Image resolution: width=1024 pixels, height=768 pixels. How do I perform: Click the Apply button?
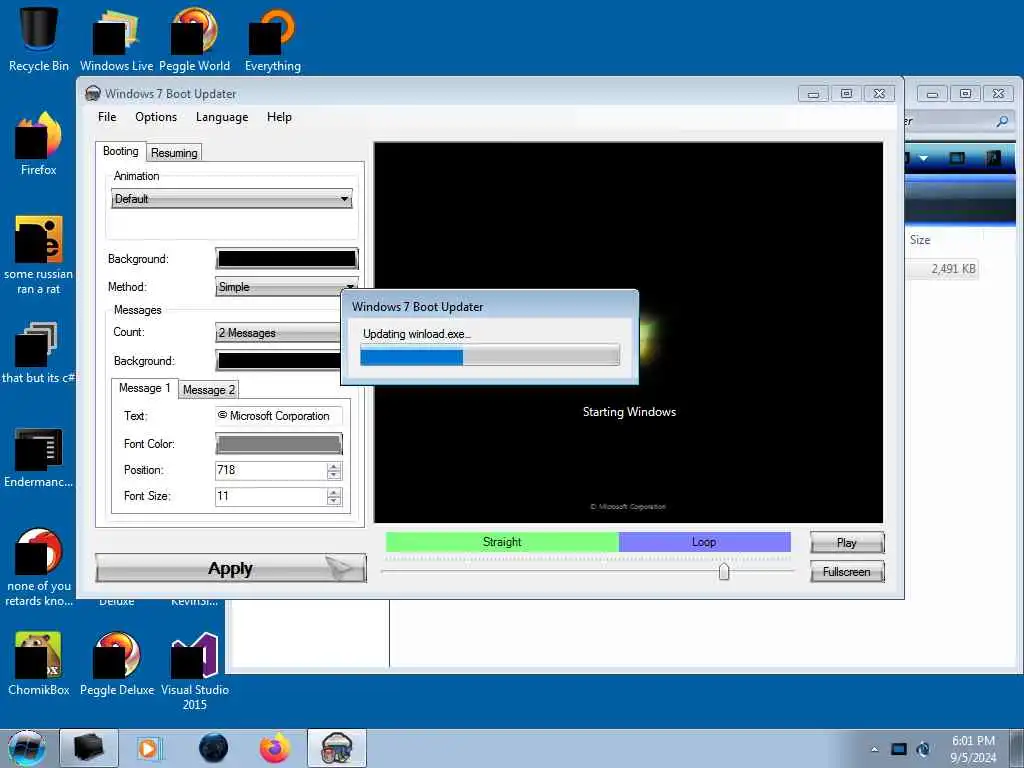[x=231, y=568]
